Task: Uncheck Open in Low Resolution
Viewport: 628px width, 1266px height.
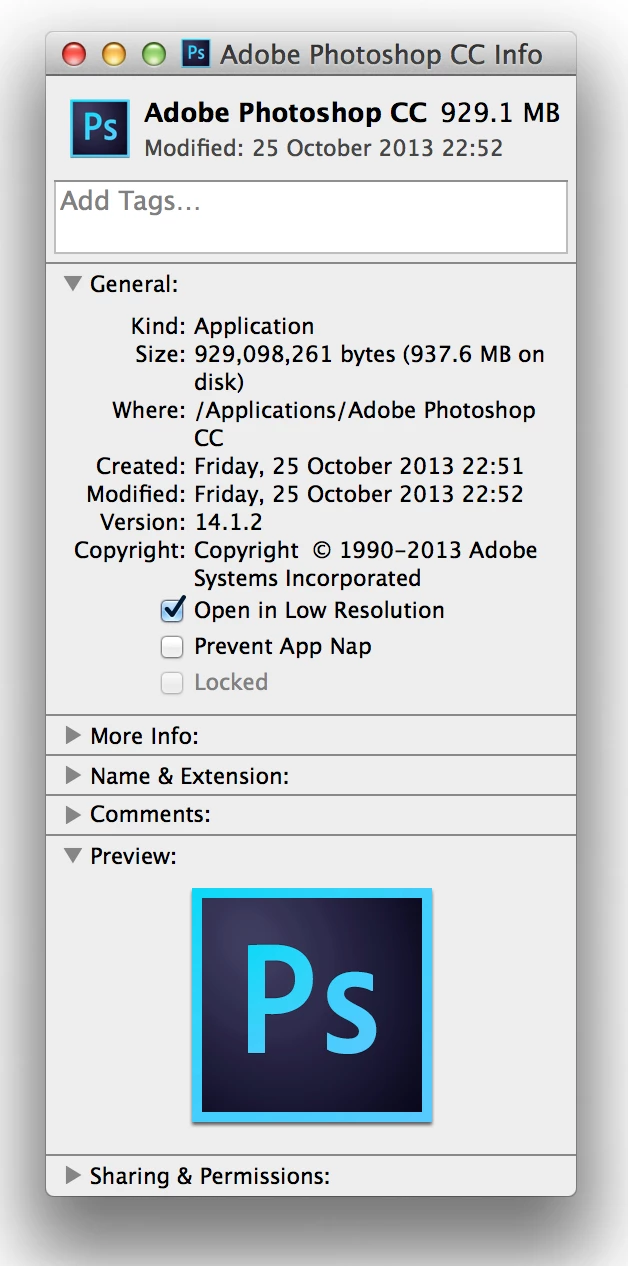Action: [173, 610]
